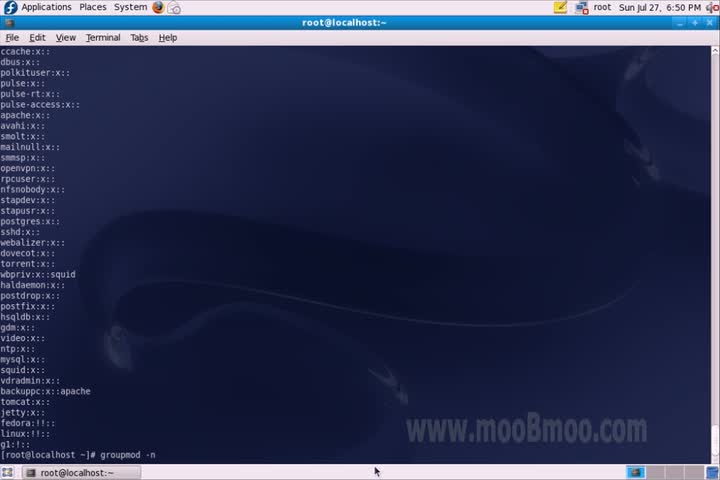This screenshot has height=480, width=720.
Task: Click the root user switcher in top panel
Action: 602,7
